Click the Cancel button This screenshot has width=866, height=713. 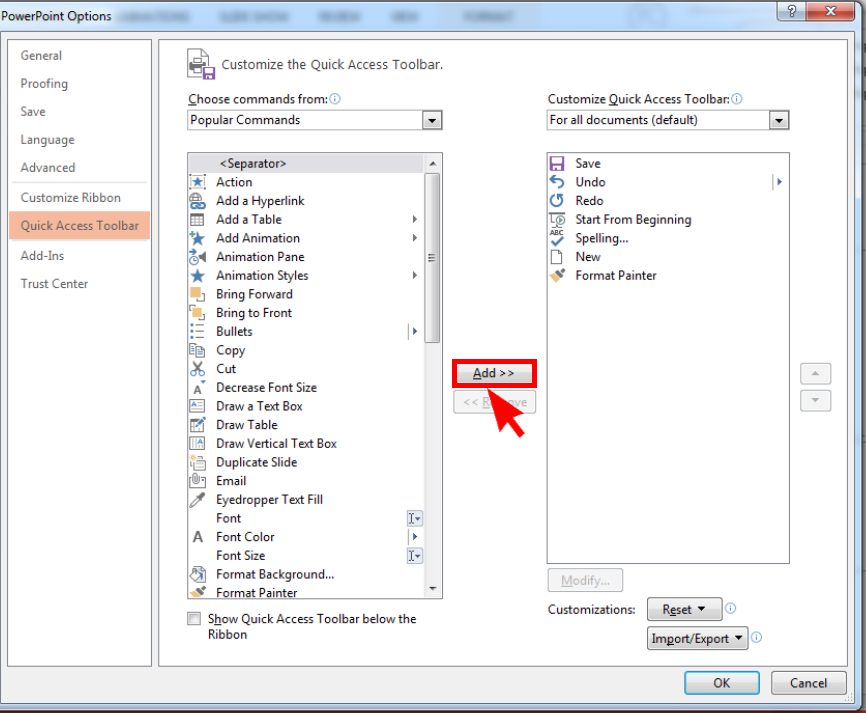808,683
